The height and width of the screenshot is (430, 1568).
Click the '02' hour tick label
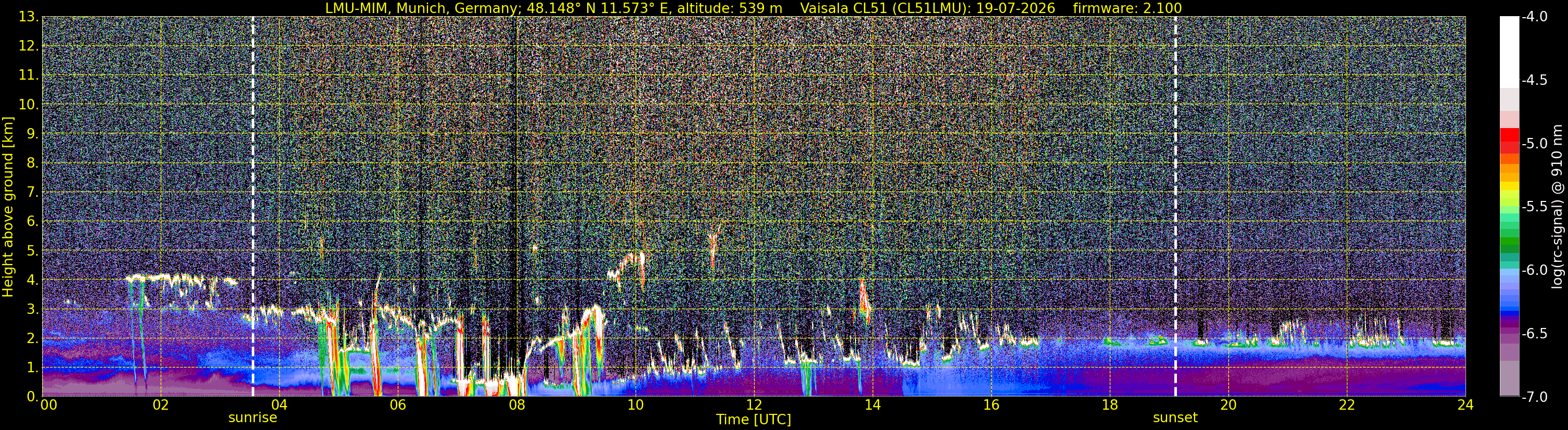pyautogui.click(x=161, y=406)
